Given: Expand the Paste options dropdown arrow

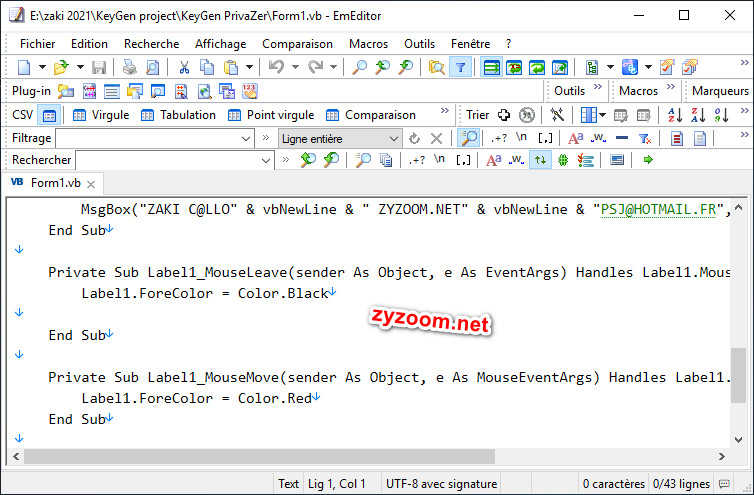Looking at the screenshot, I should click(249, 67).
